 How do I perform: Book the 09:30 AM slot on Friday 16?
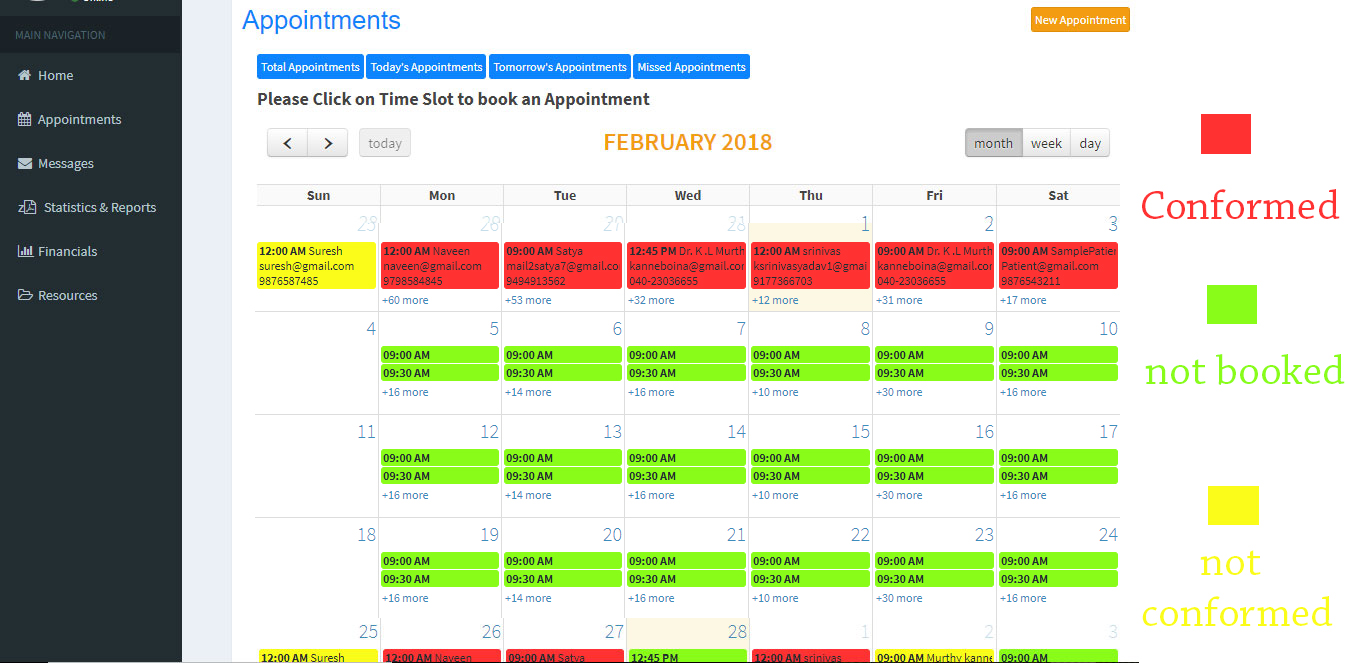point(934,476)
